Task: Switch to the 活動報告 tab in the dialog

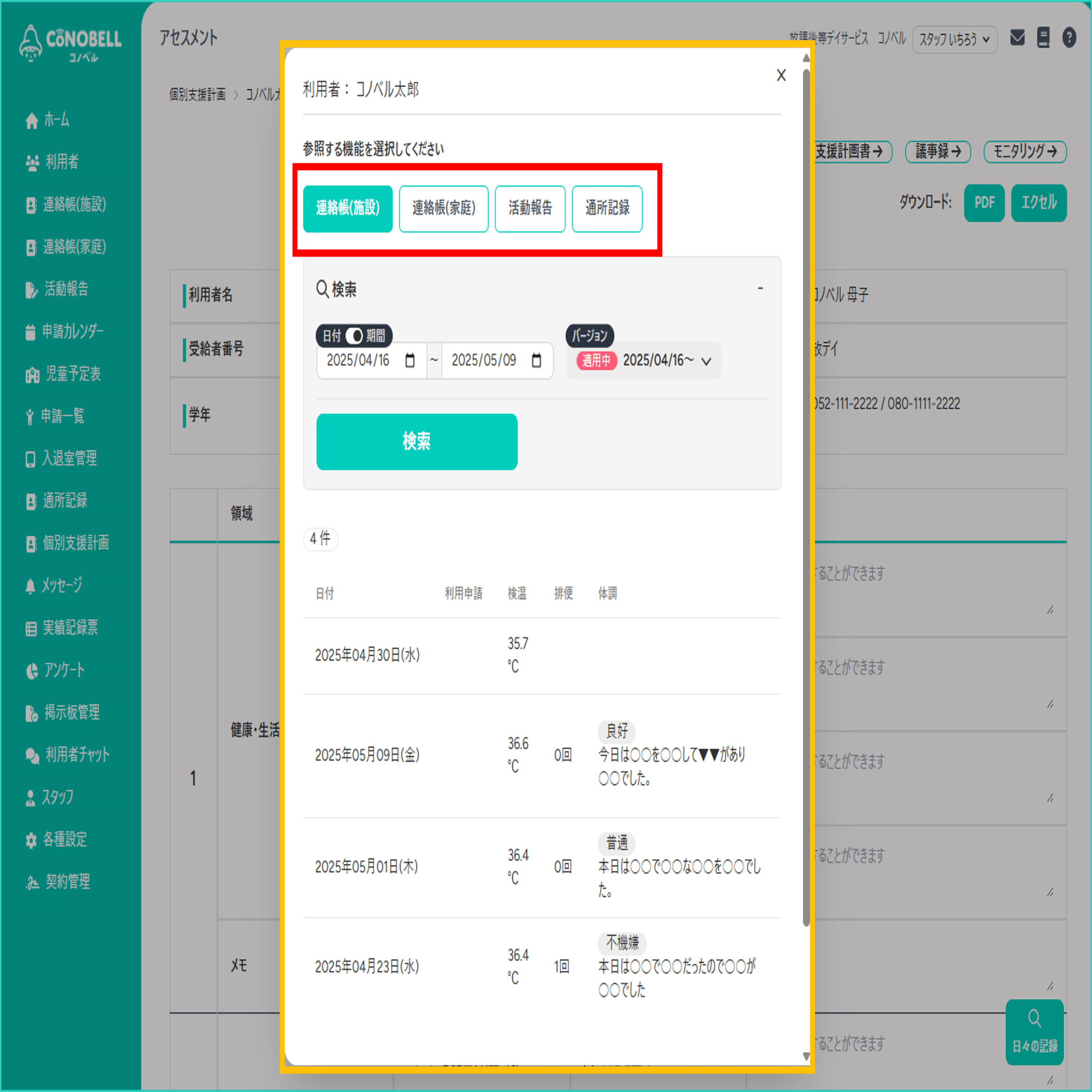Action: coord(530,209)
